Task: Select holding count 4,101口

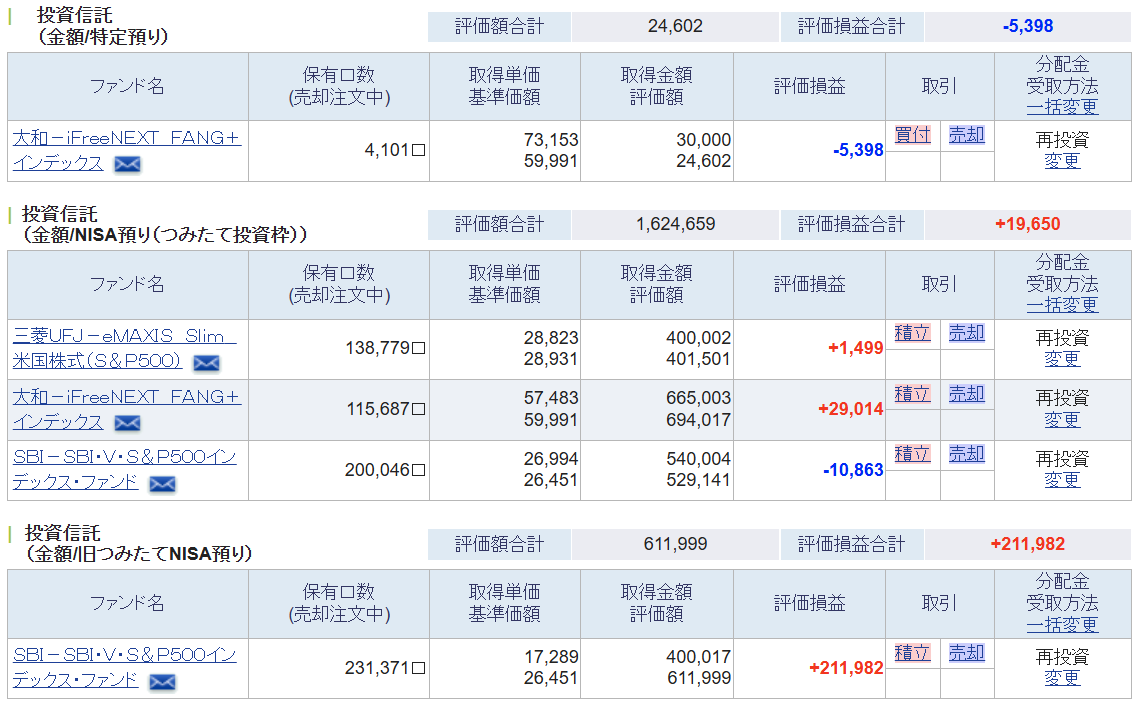Action: click(394, 150)
